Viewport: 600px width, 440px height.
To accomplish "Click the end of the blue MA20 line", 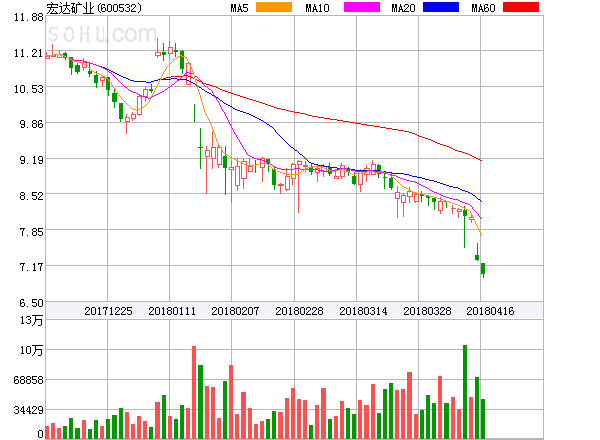I will tap(481, 201).
